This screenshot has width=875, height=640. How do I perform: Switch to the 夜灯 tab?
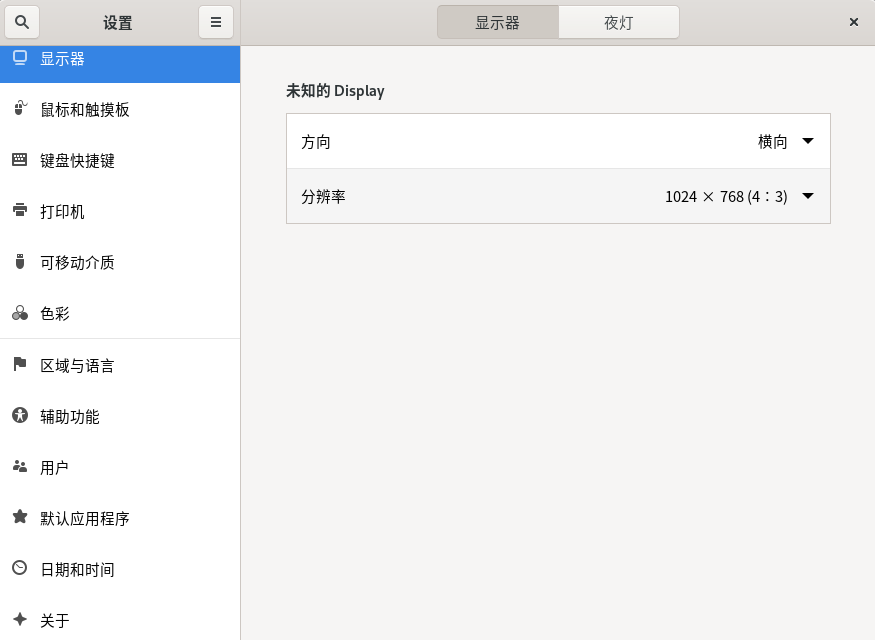click(618, 22)
